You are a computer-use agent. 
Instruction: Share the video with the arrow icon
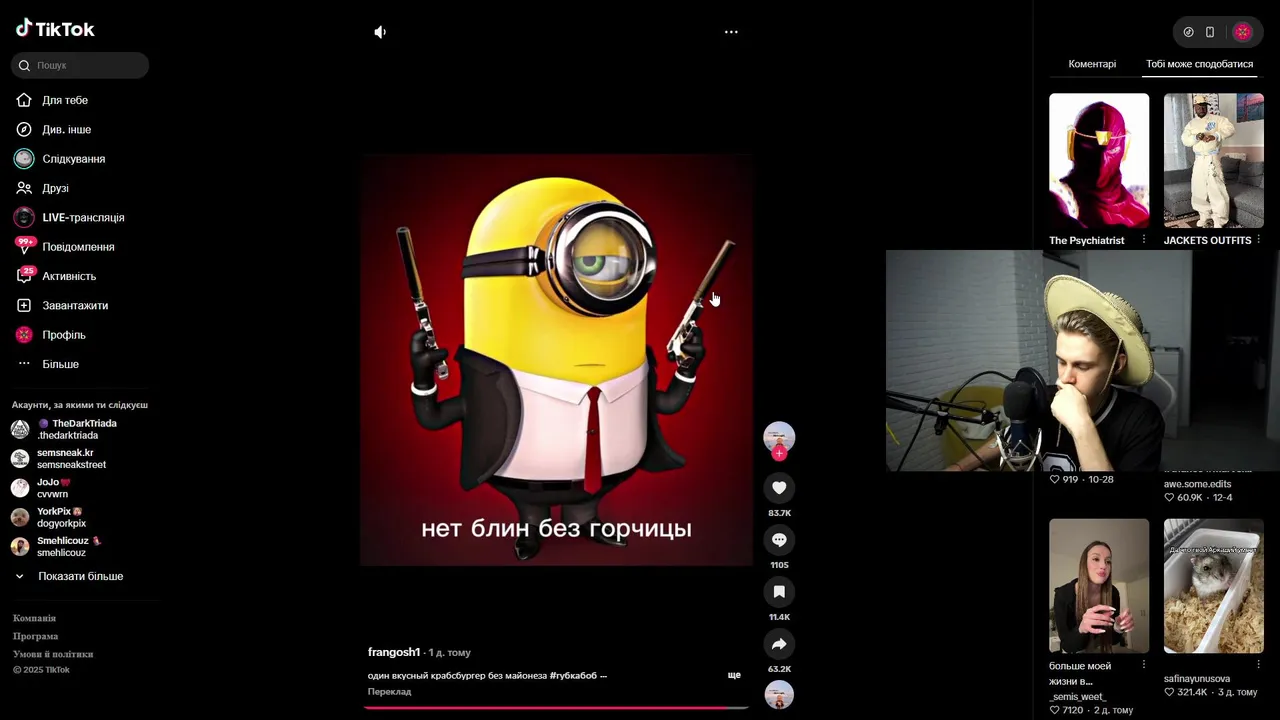tap(779, 643)
